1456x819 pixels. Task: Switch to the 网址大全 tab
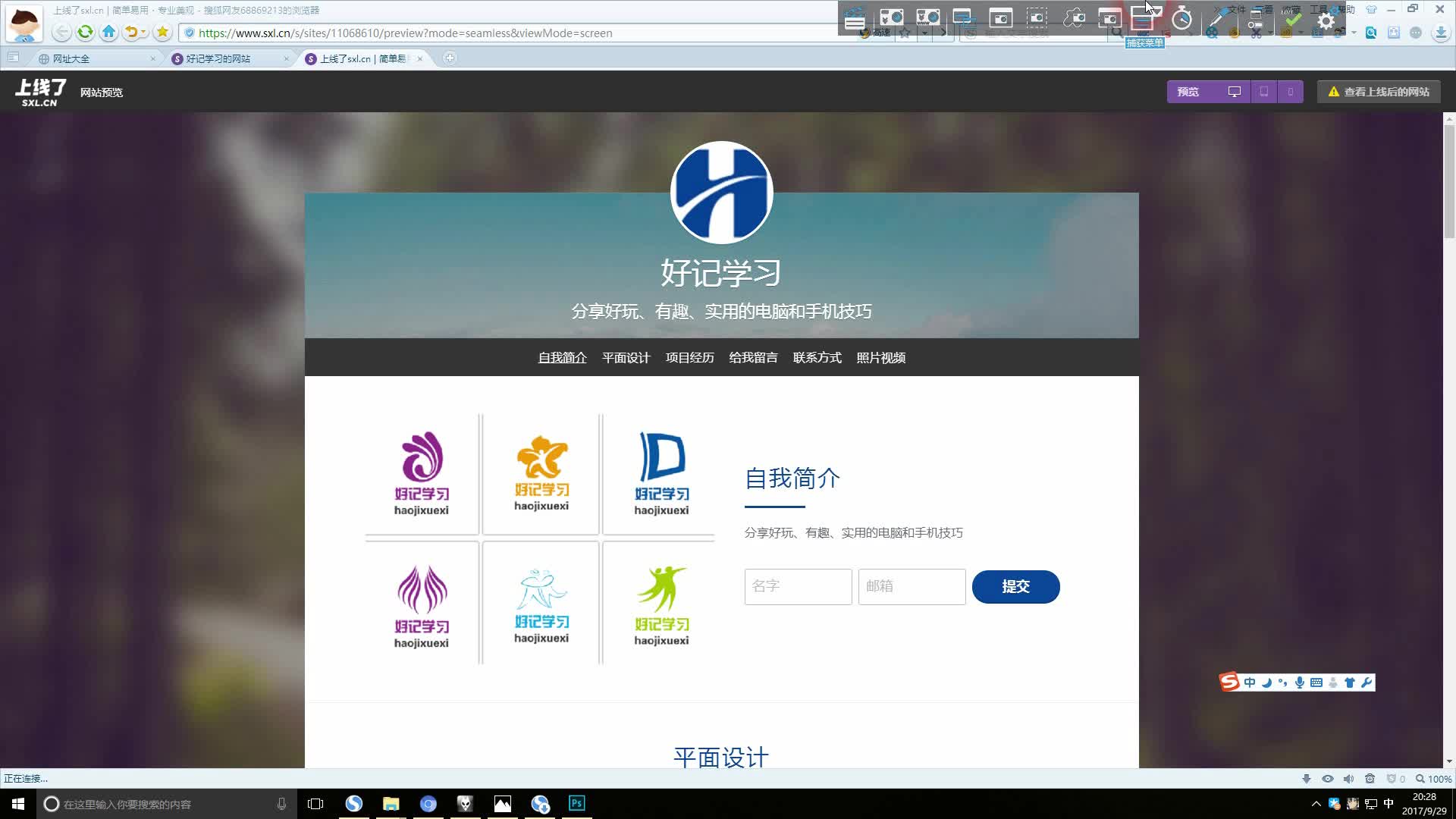96,58
